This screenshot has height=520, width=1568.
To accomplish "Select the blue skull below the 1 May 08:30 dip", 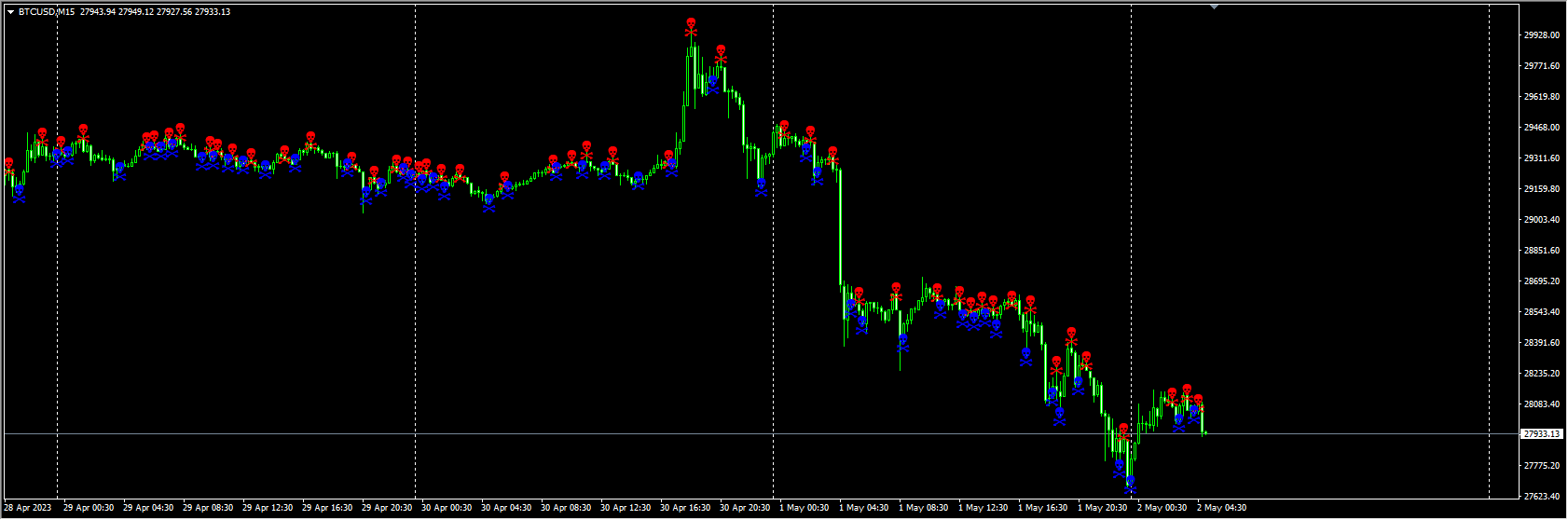I will tap(902, 340).
